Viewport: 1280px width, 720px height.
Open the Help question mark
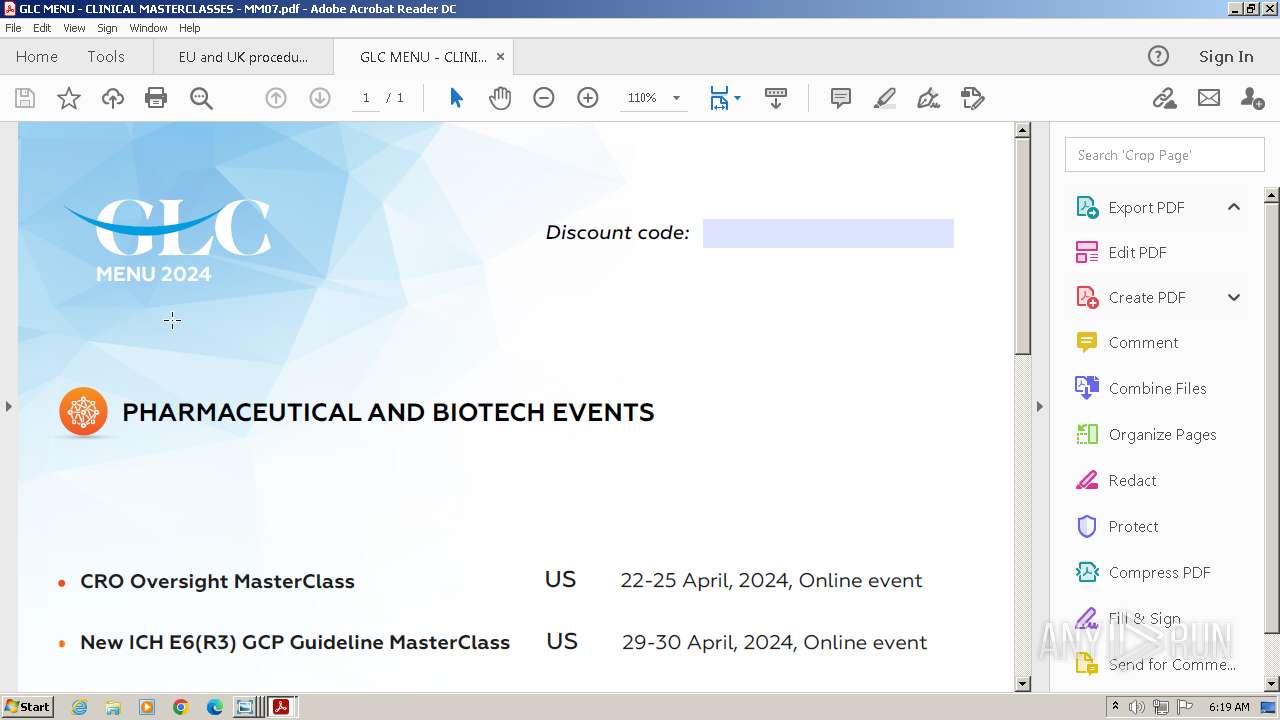(1158, 56)
